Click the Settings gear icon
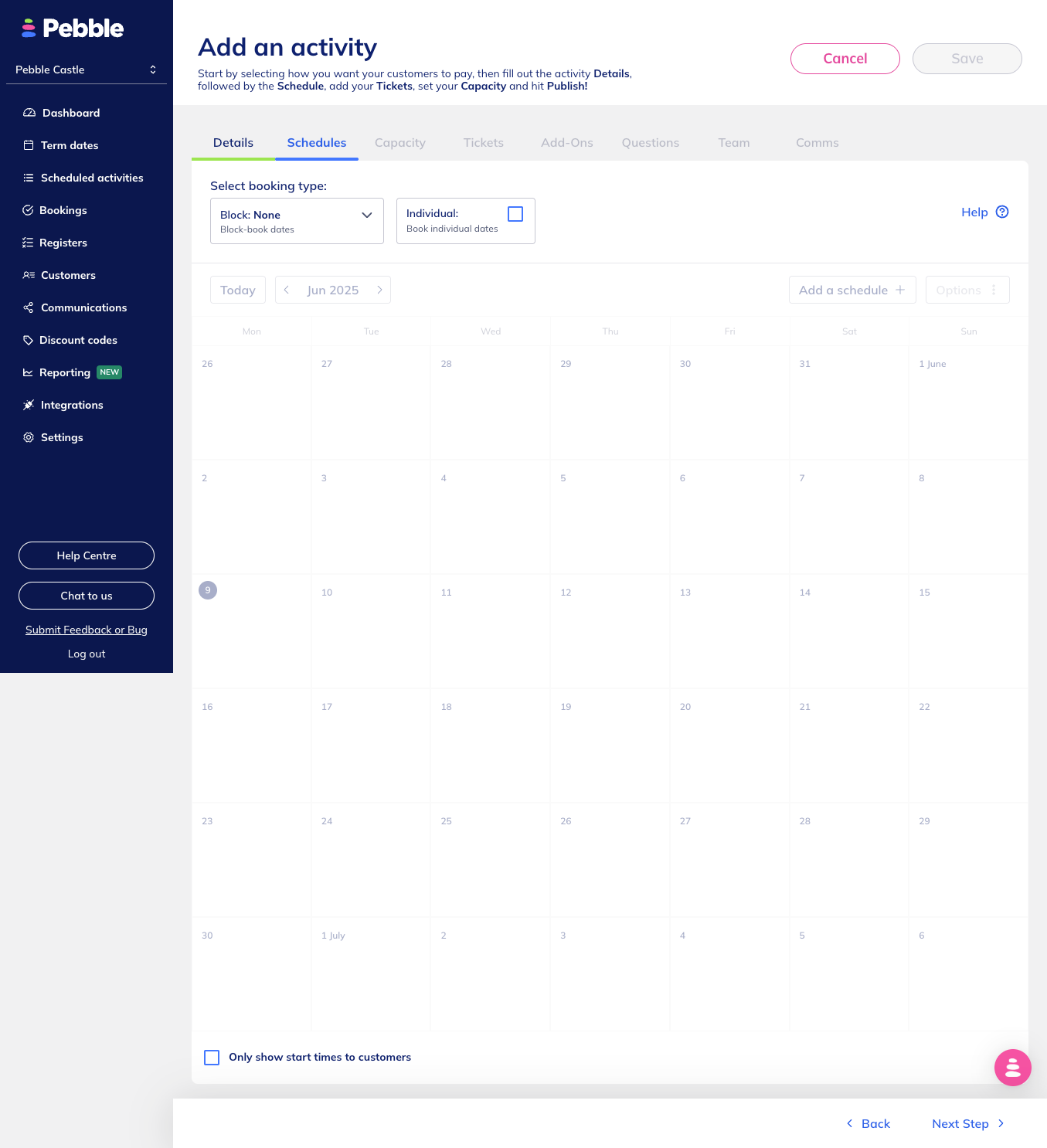1047x1148 pixels. 29,437
